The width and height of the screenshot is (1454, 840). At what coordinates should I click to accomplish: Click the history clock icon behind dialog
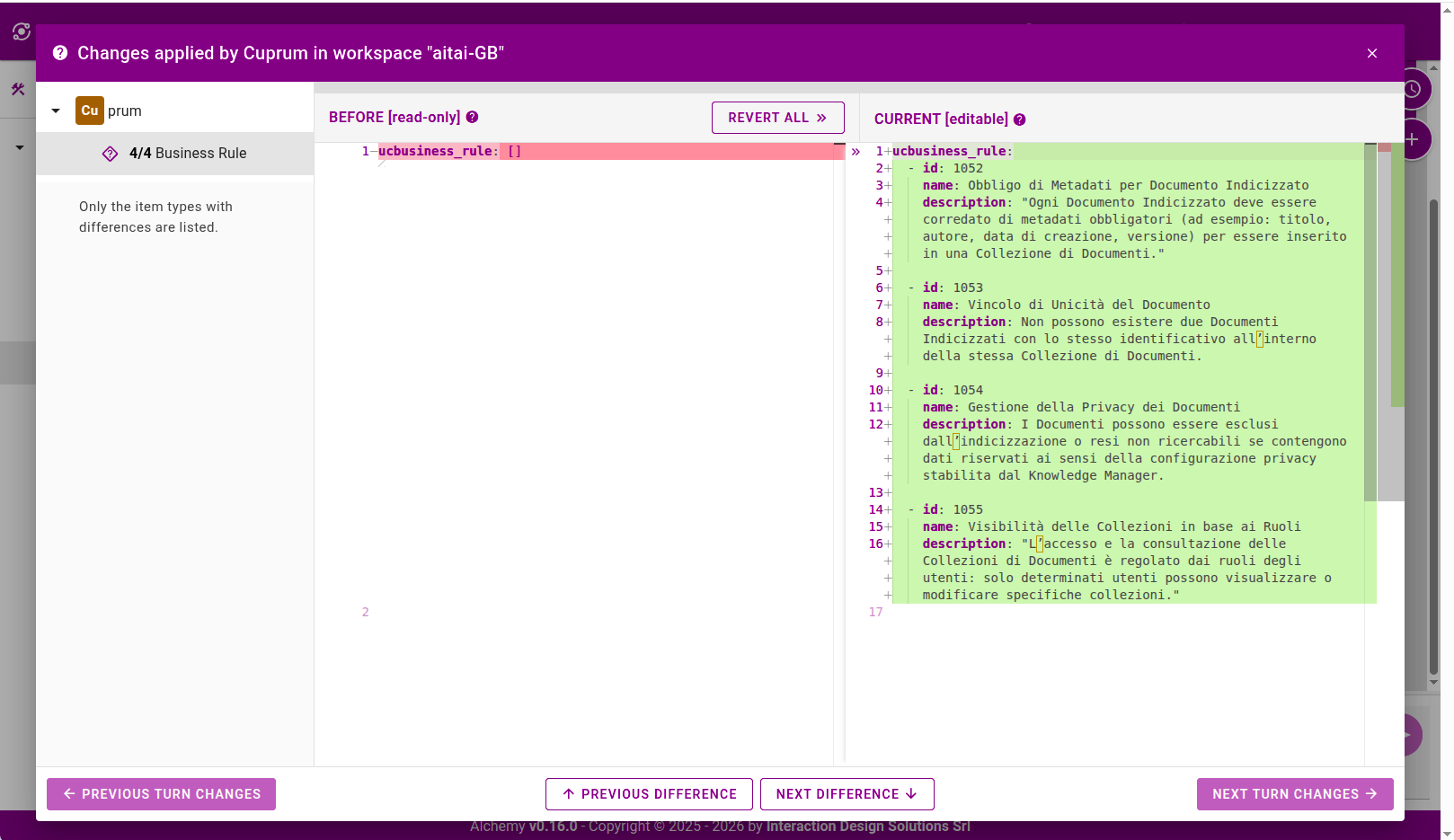1413,89
